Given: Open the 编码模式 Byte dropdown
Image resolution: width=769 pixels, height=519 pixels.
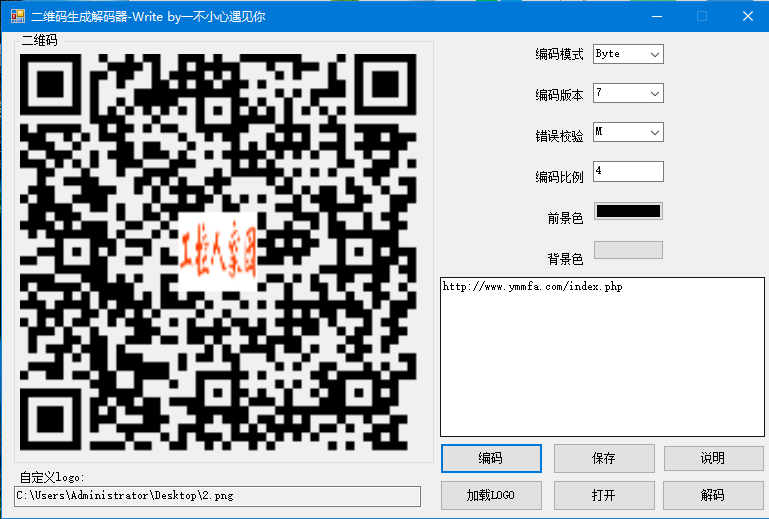Looking at the screenshot, I should click(x=628, y=54).
